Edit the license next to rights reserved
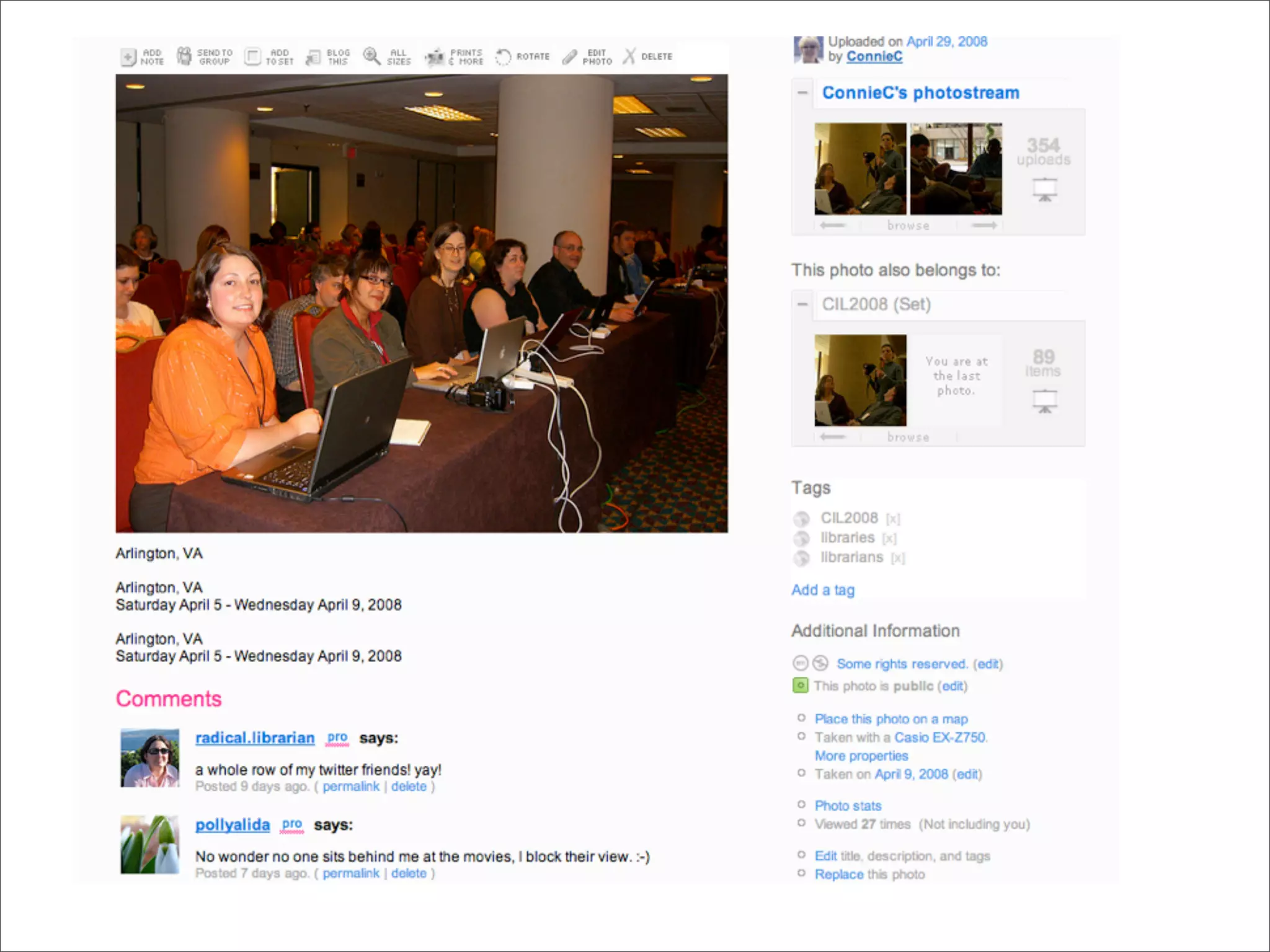Image resolution: width=1270 pixels, height=952 pixels. coord(988,664)
